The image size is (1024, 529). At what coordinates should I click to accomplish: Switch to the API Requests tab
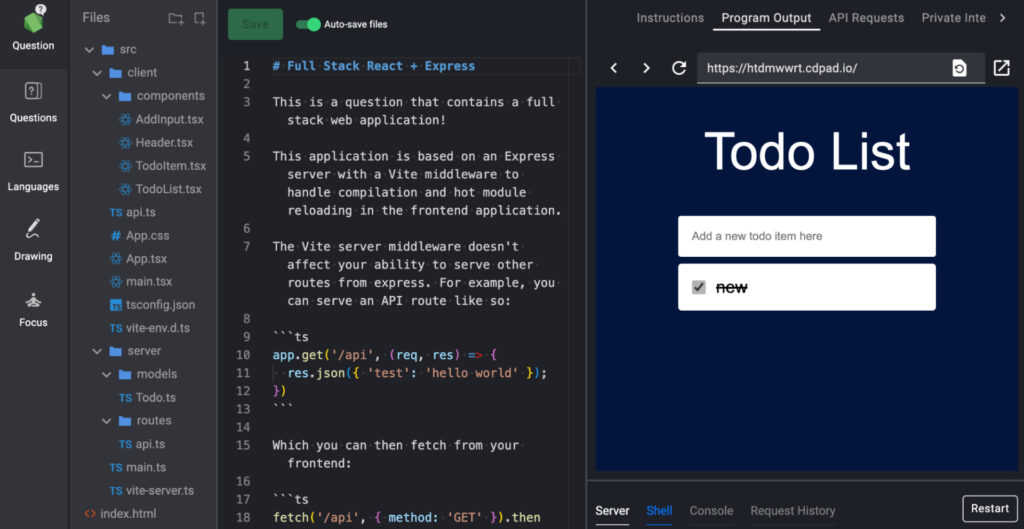866,18
